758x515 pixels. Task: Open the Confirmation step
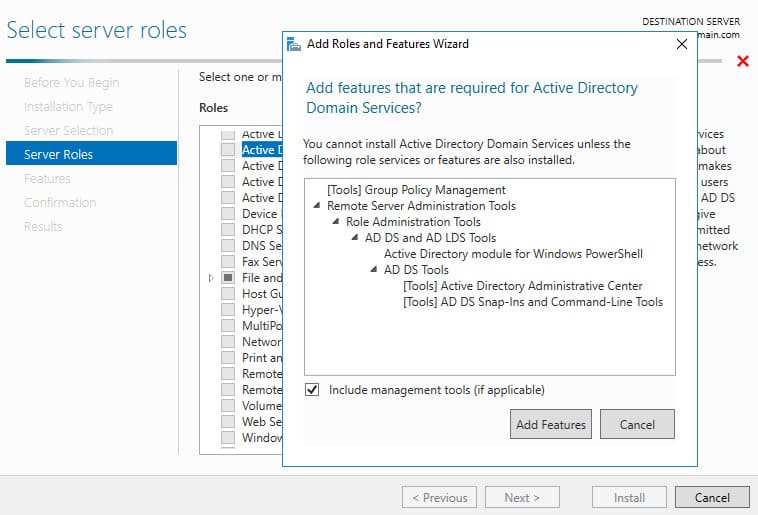coord(60,203)
